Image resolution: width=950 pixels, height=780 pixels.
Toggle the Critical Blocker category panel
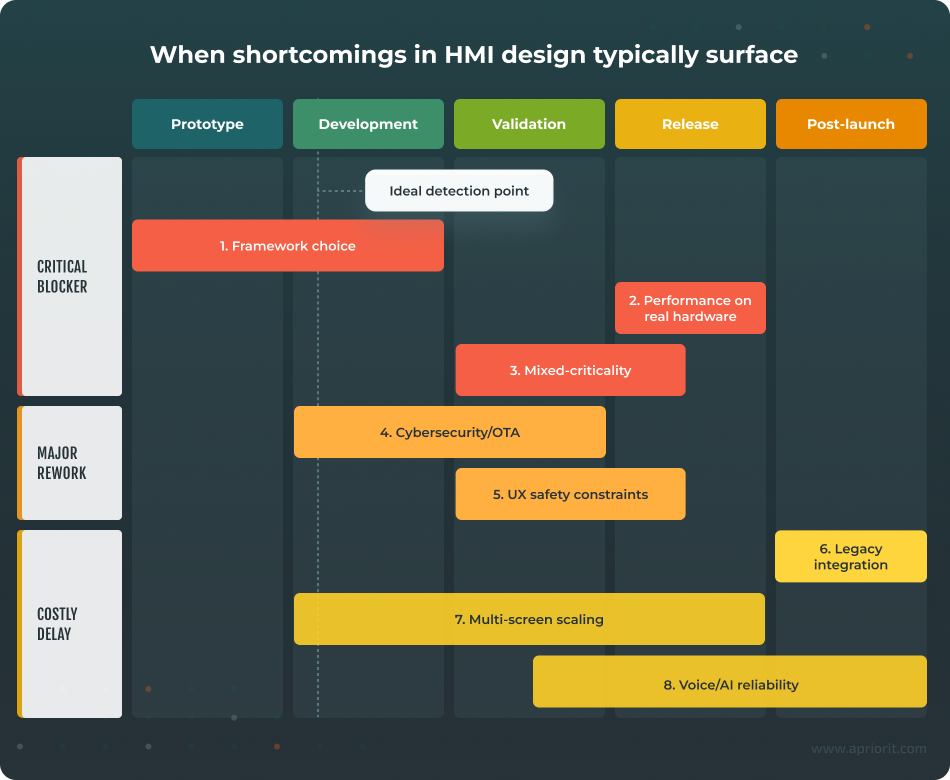[69, 276]
